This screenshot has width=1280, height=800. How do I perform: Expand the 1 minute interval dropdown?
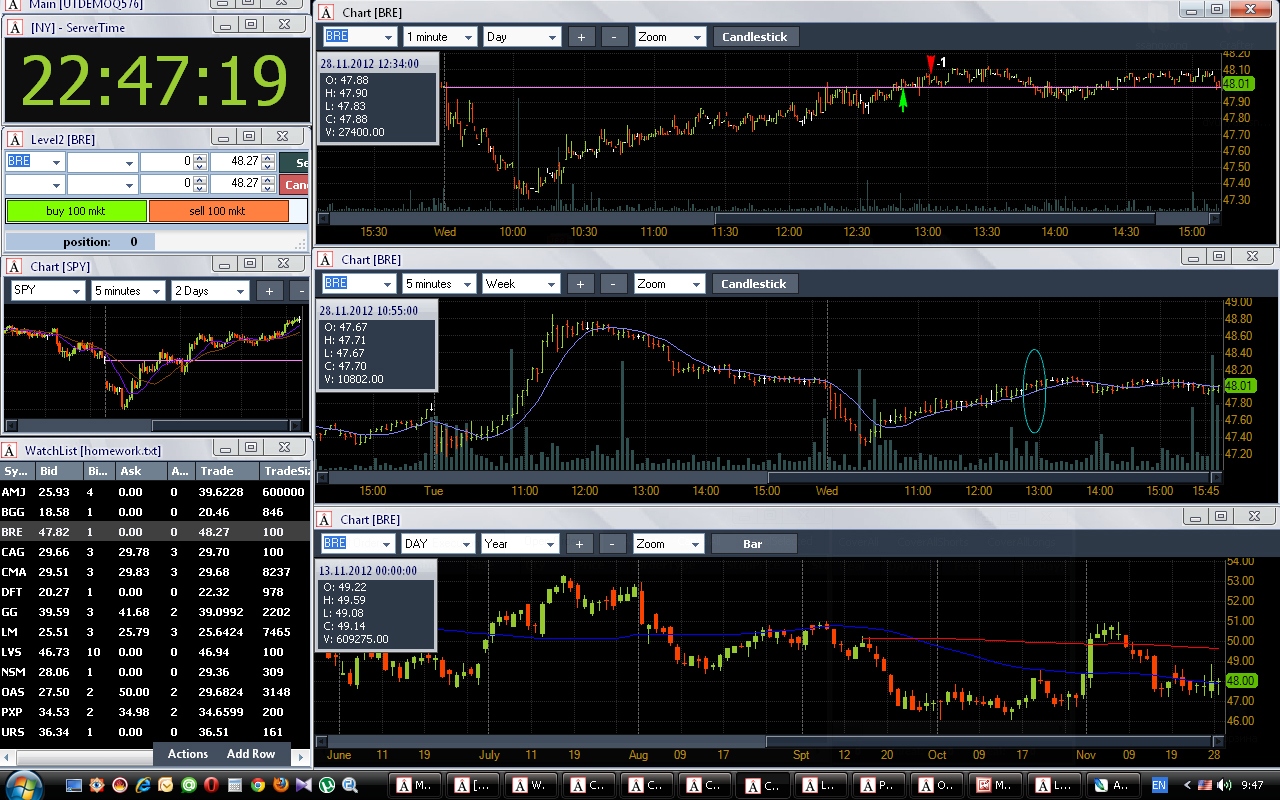440,37
